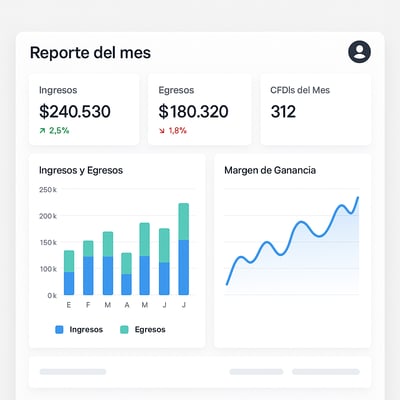
Task: Click the 150k axis label
Action: point(48,242)
